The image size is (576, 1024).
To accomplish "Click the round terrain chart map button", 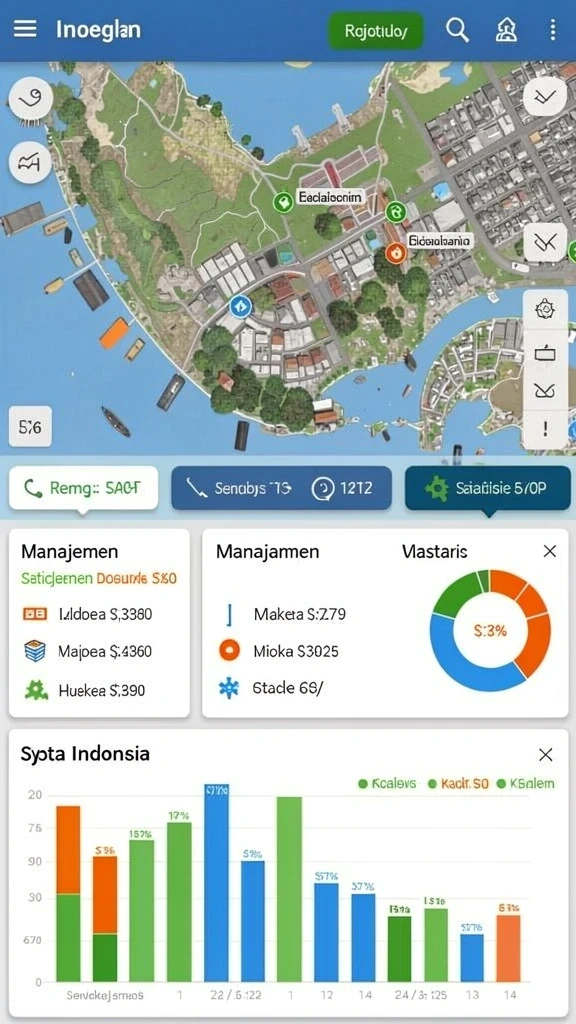I will coord(31,162).
